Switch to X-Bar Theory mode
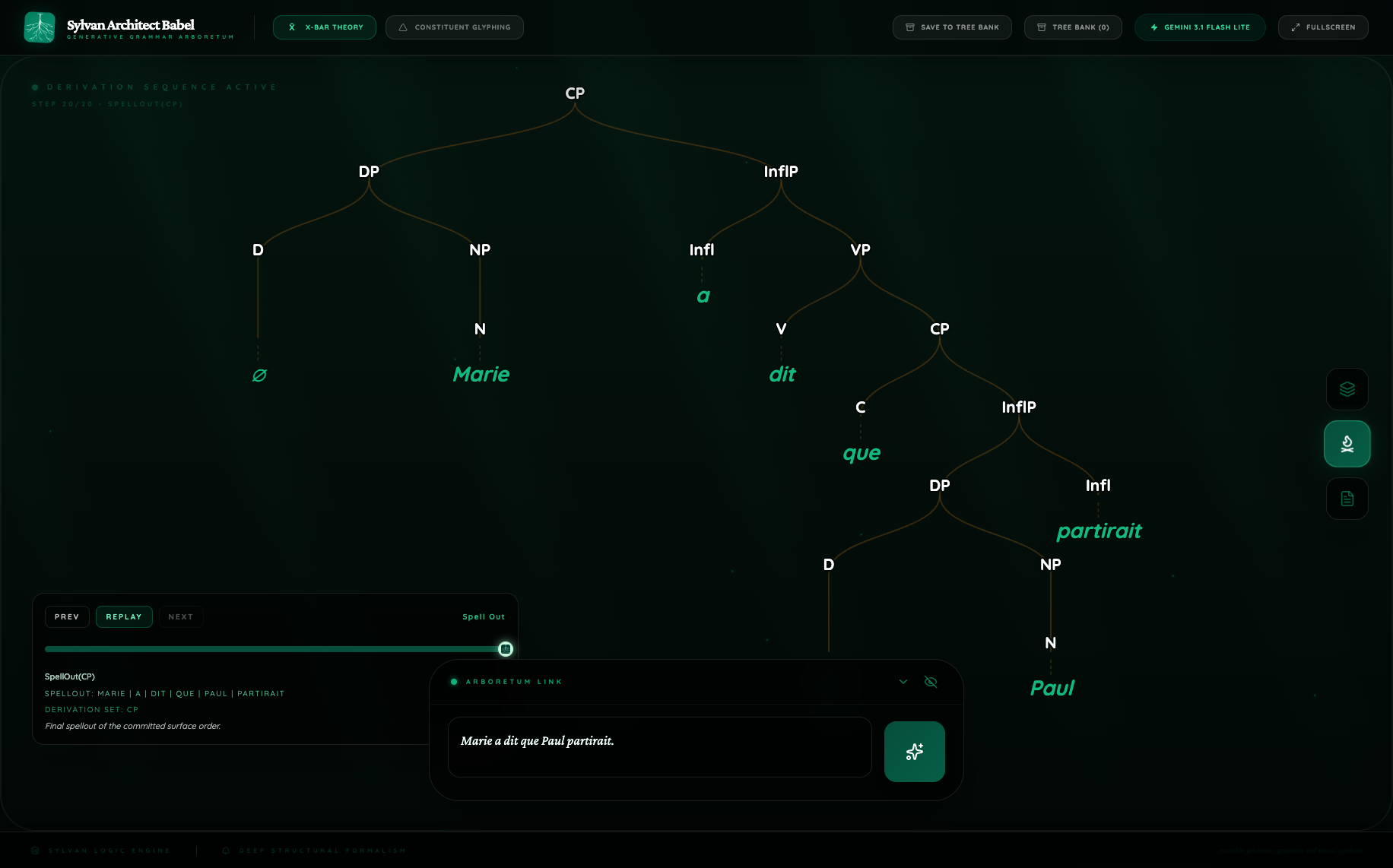 (325, 27)
